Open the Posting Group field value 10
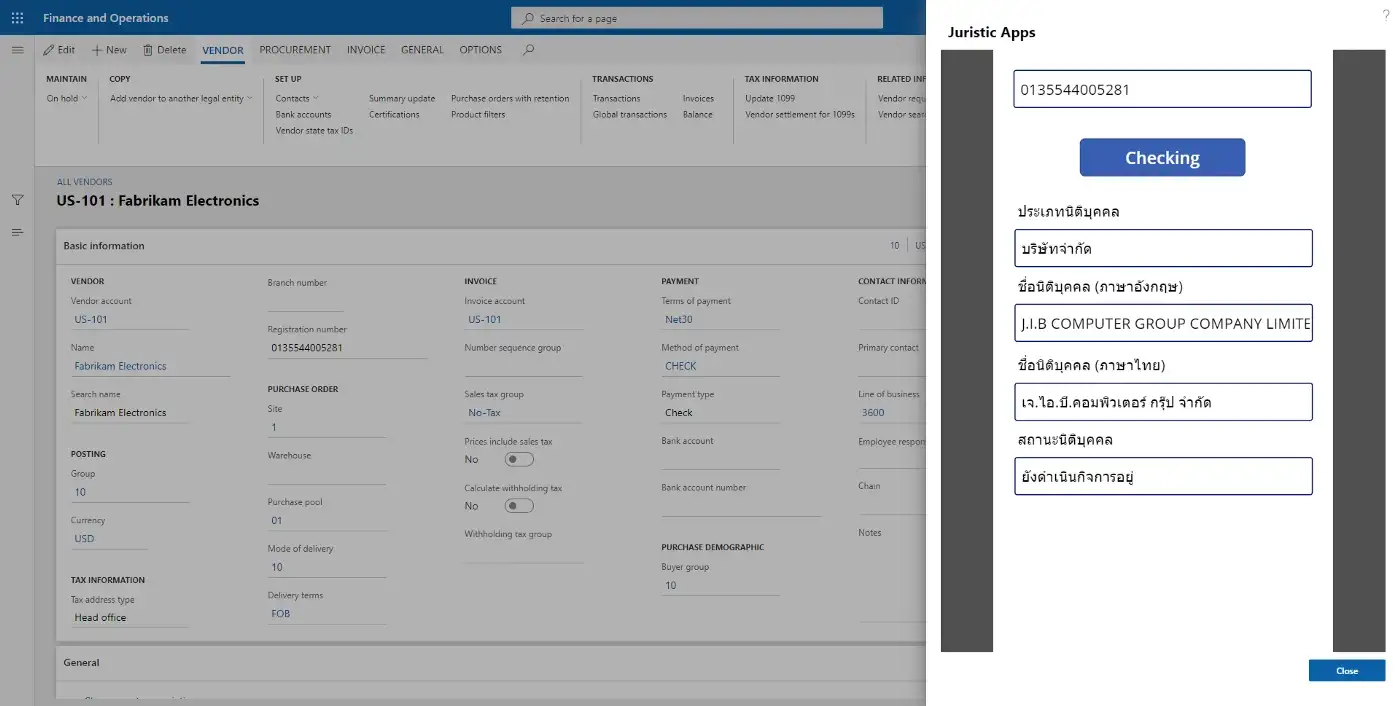This screenshot has width=1400, height=706. click(x=129, y=492)
